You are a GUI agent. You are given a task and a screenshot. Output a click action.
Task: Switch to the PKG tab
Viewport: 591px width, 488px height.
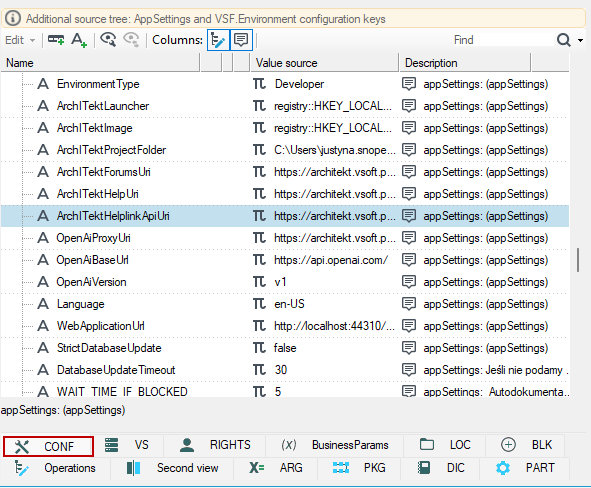tap(359, 468)
